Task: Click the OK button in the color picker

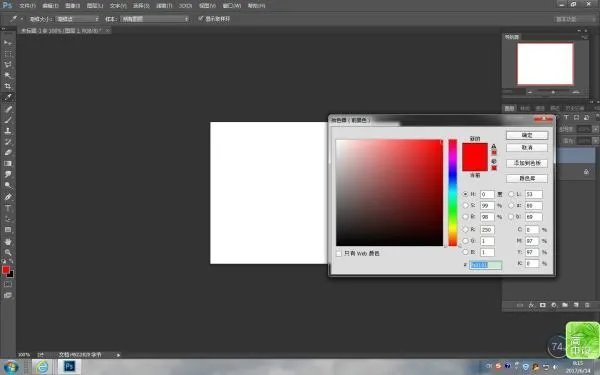Action: [x=527, y=135]
